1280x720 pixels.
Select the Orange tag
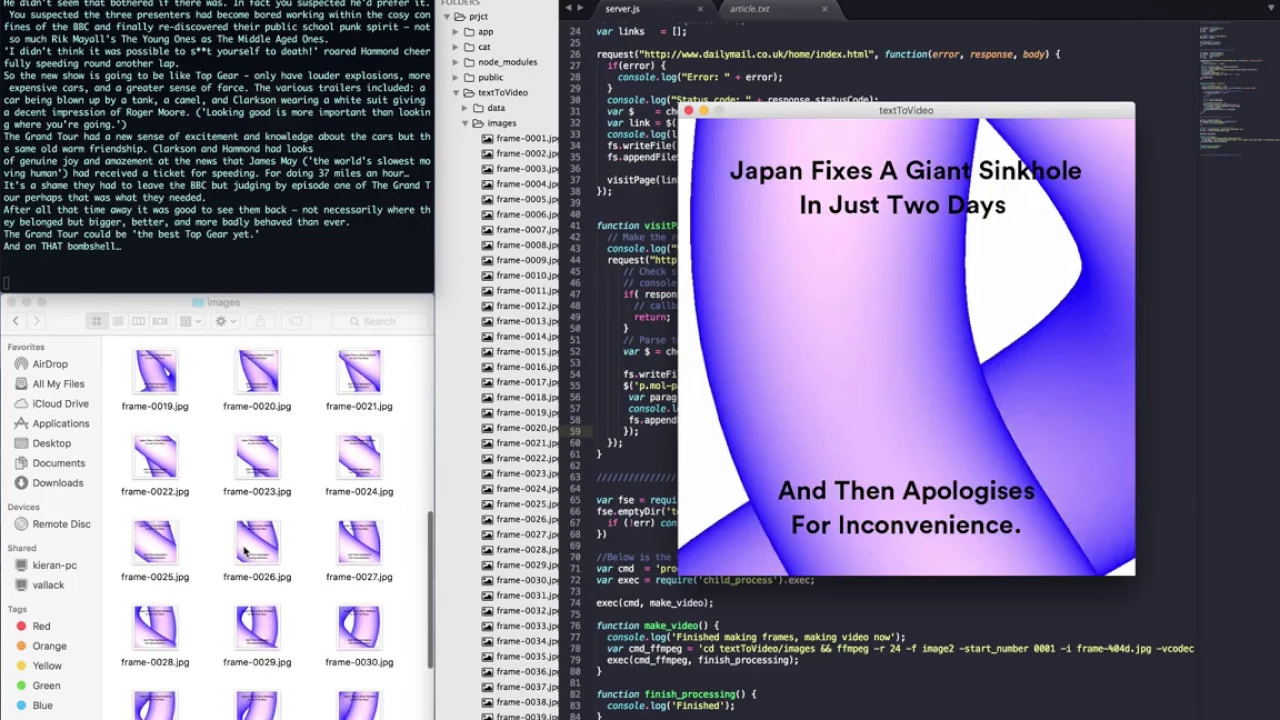tap(50, 646)
